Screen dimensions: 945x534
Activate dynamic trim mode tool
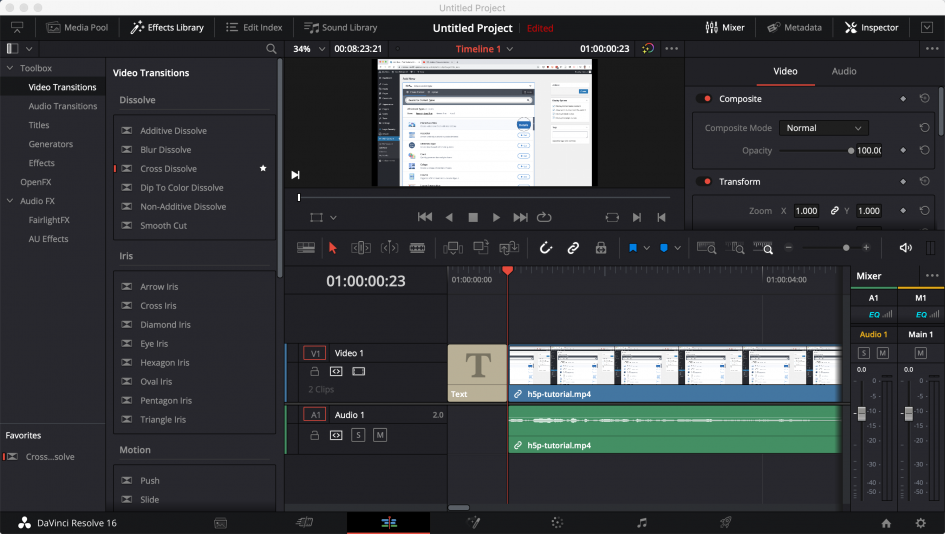pyautogui.click(x=389, y=248)
